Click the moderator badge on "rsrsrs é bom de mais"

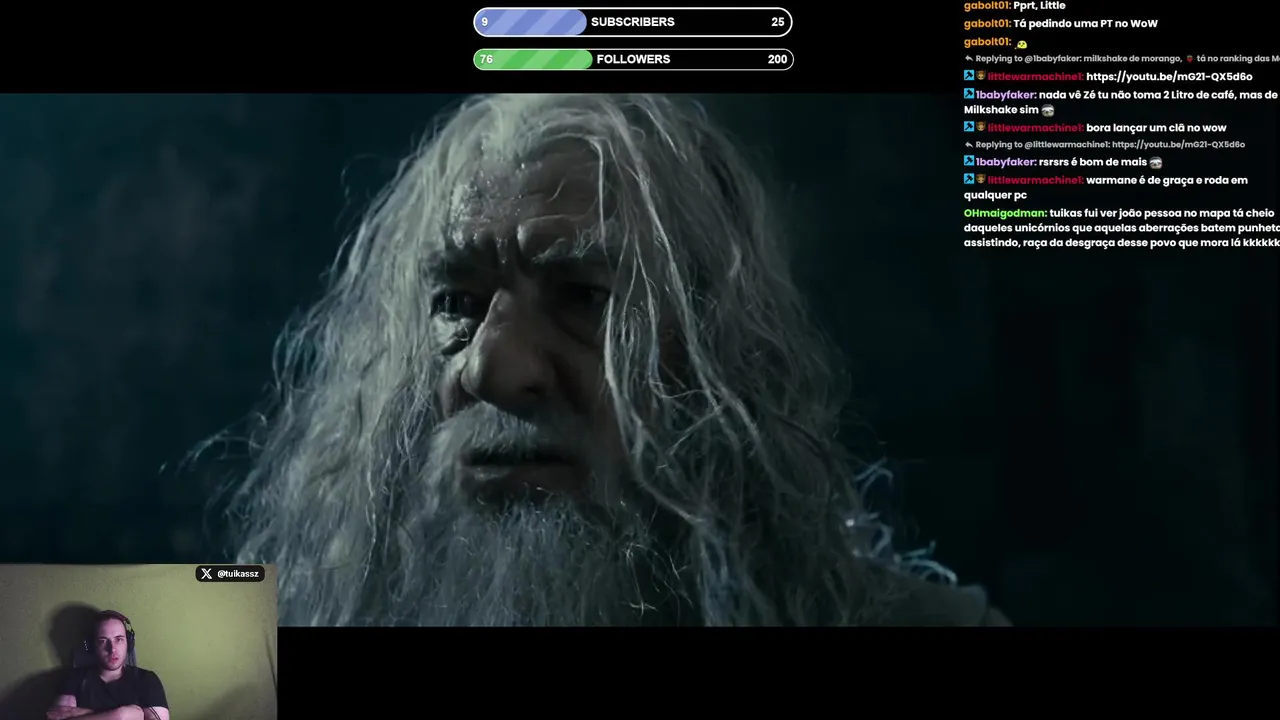click(x=969, y=161)
